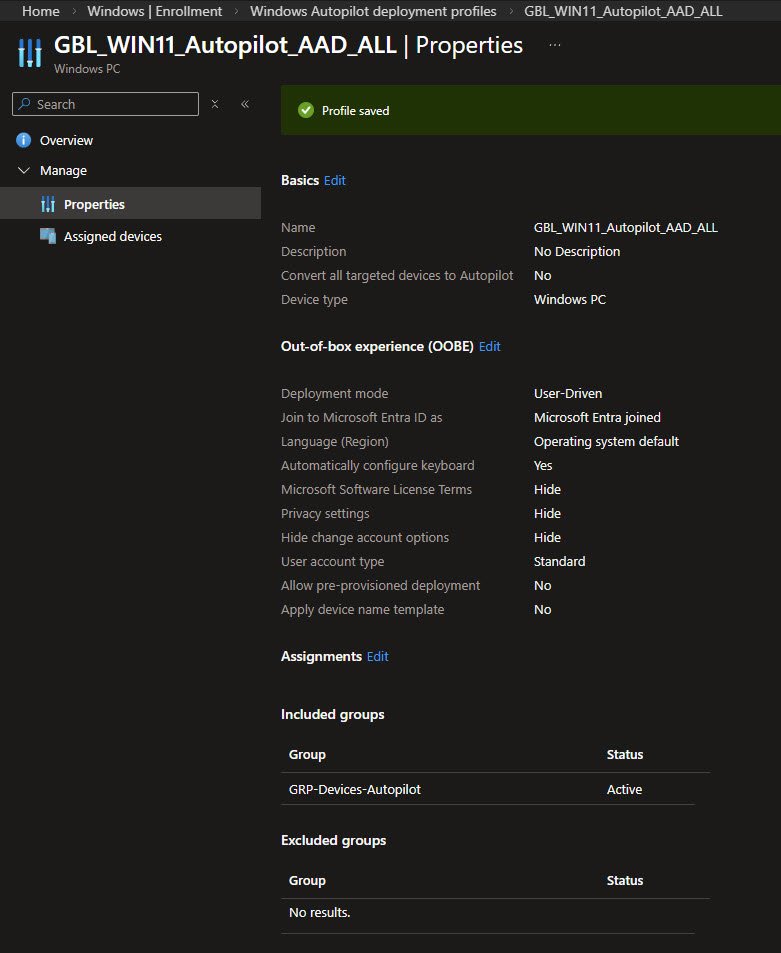The height and width of the screenshot is (953, 781).
Task: Collapse the Manage section chevron
Action: [24, 171]
